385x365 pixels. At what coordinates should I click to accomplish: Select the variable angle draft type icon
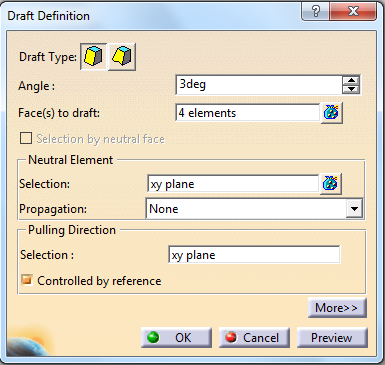pyautogui.click(x=122, y=57)
